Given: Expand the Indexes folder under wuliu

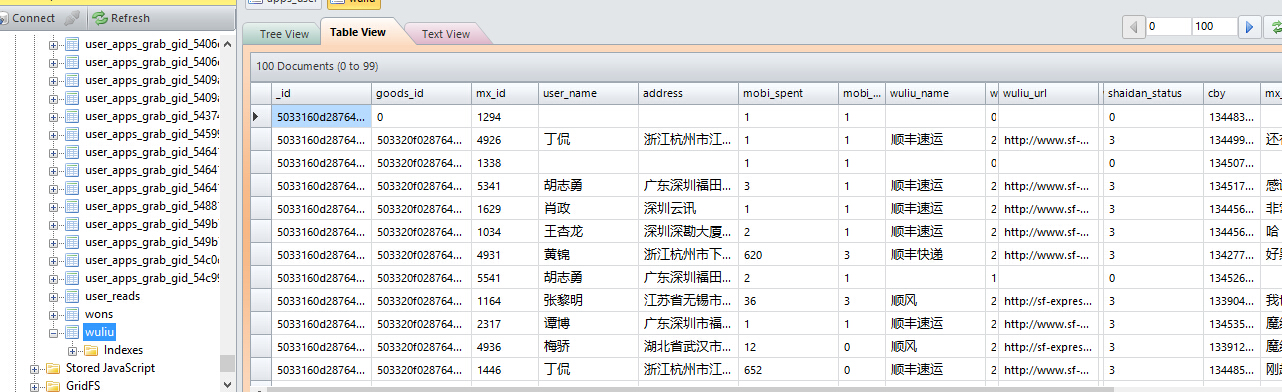Looking at the screenshot, I should coord(73,350).
